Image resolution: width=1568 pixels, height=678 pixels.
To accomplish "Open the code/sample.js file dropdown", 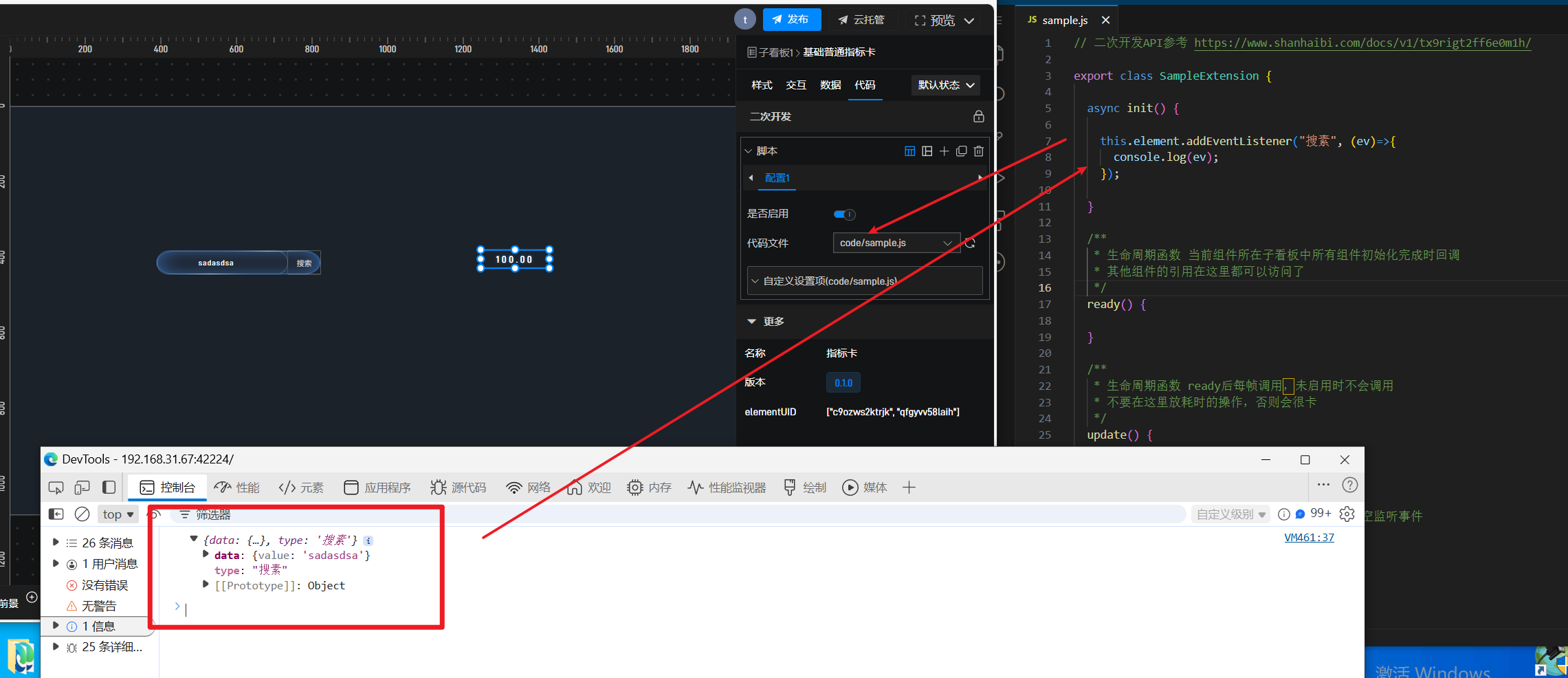I will 896,243.
